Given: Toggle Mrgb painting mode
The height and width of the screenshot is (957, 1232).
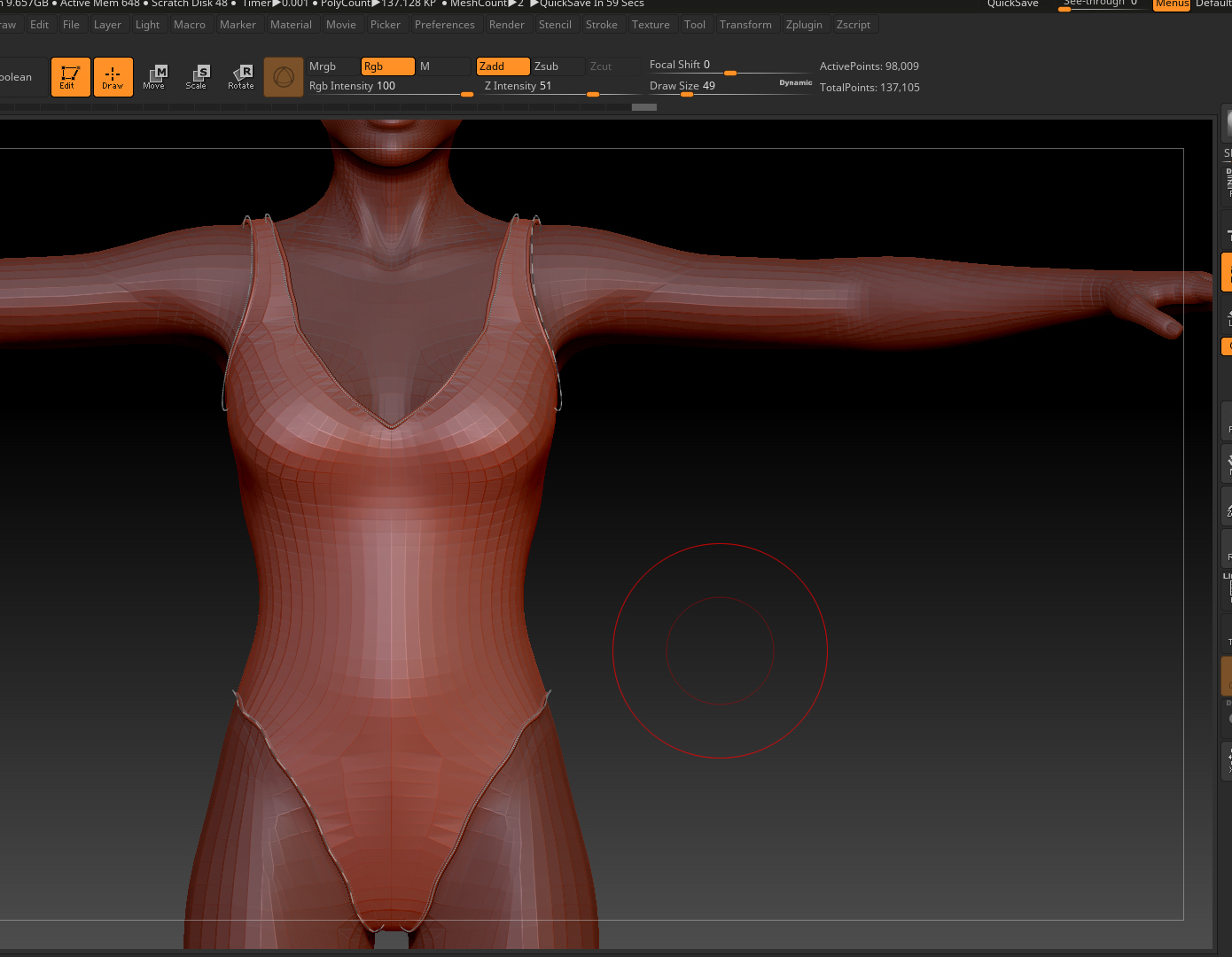Looking at the screenshot, I should 331,66.
